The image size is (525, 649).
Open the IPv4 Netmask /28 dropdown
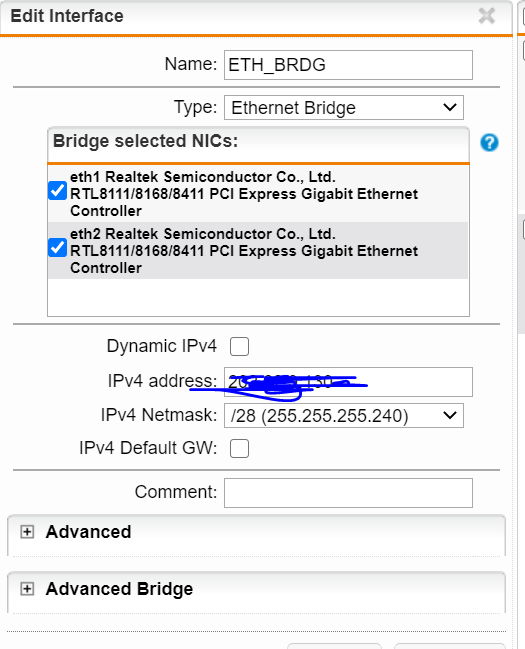point(344,416)
